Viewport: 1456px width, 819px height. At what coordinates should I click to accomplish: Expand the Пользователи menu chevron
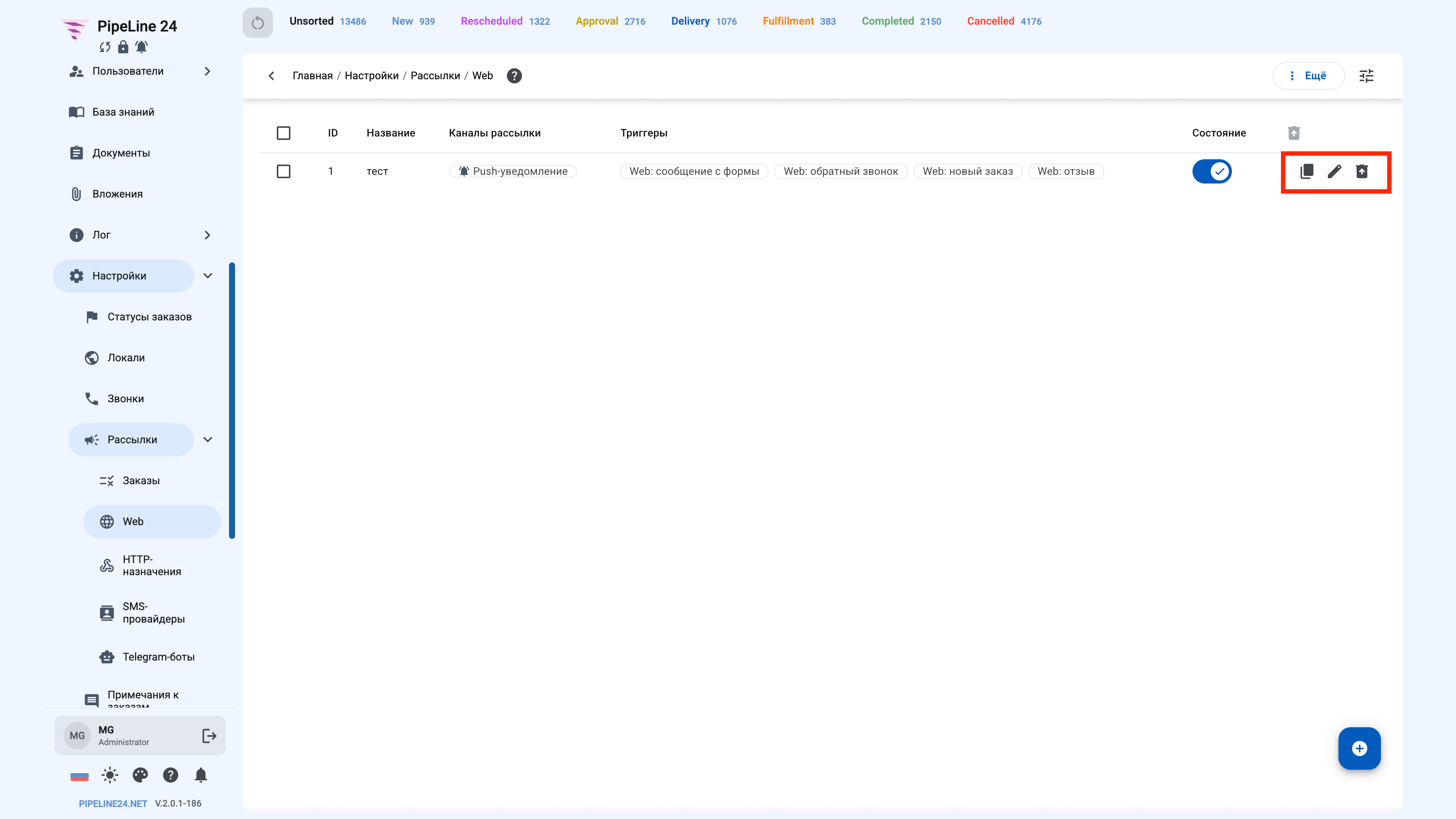pyautogui.click(x=207, y=71)
